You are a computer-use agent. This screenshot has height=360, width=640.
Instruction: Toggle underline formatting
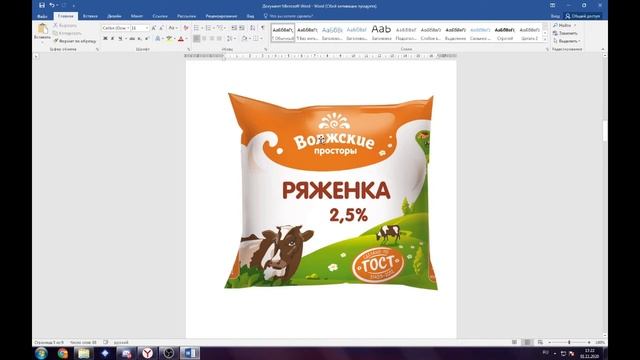coord(120,38)
